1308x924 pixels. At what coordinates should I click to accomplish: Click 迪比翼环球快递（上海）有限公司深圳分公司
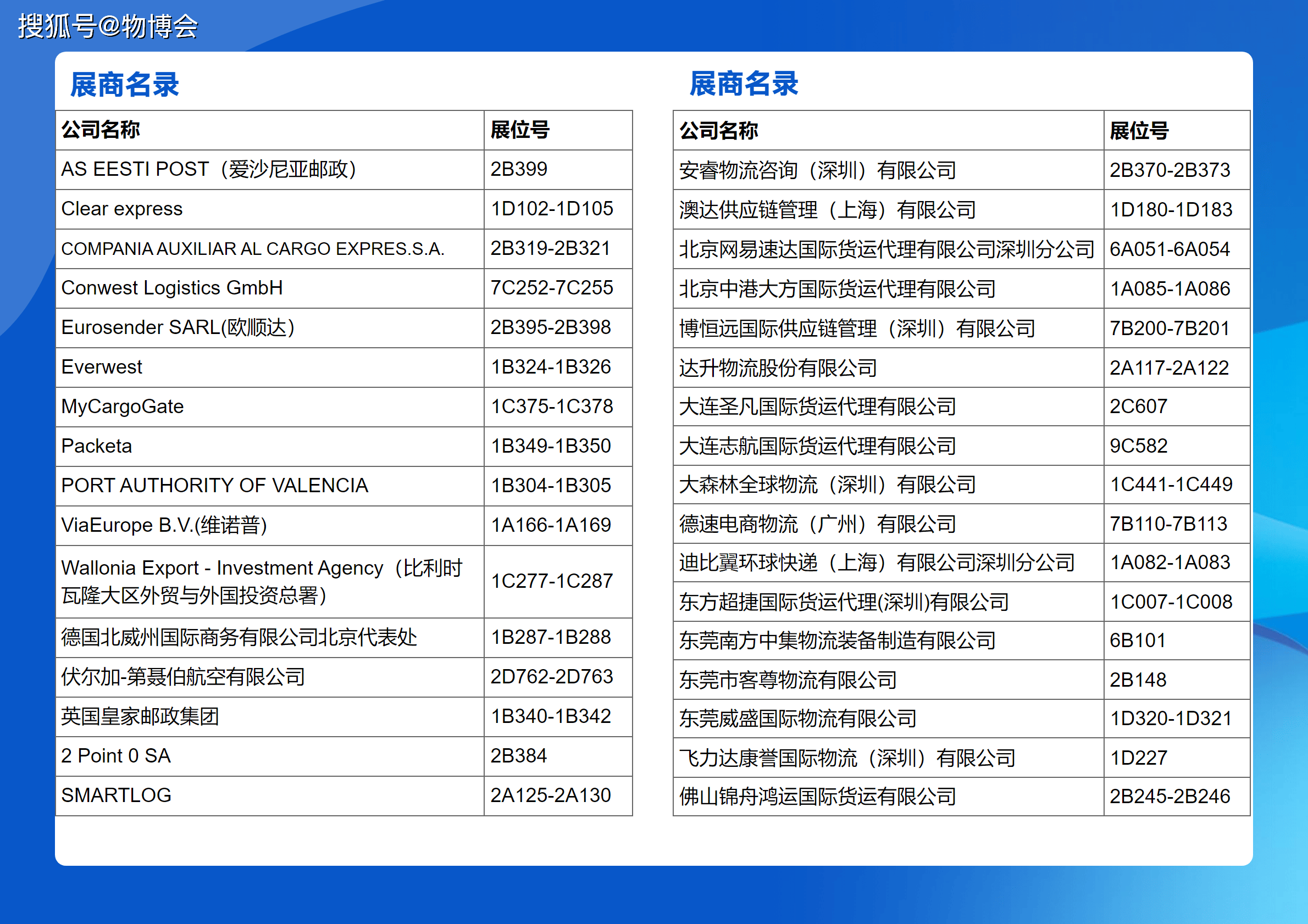[877, 563]
